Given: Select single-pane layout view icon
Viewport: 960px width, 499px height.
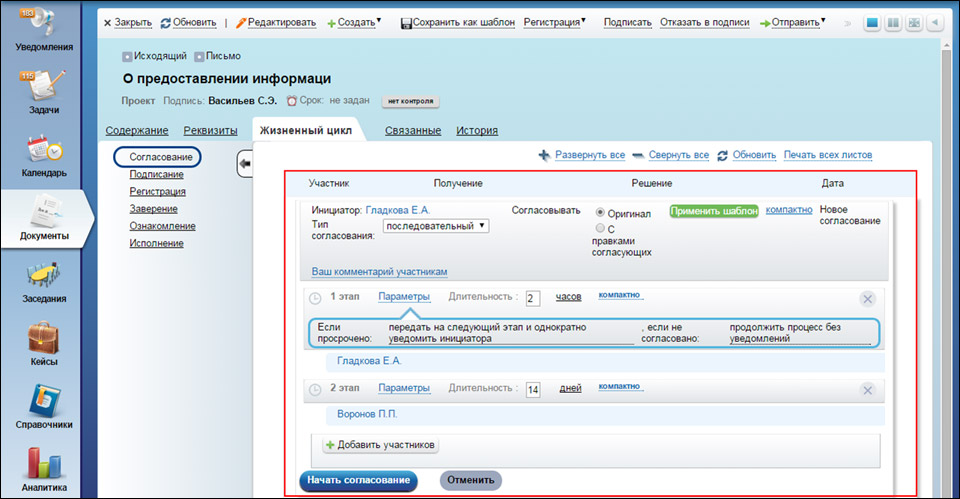Looking at the screenshot, I should click(x=872, y=23).
